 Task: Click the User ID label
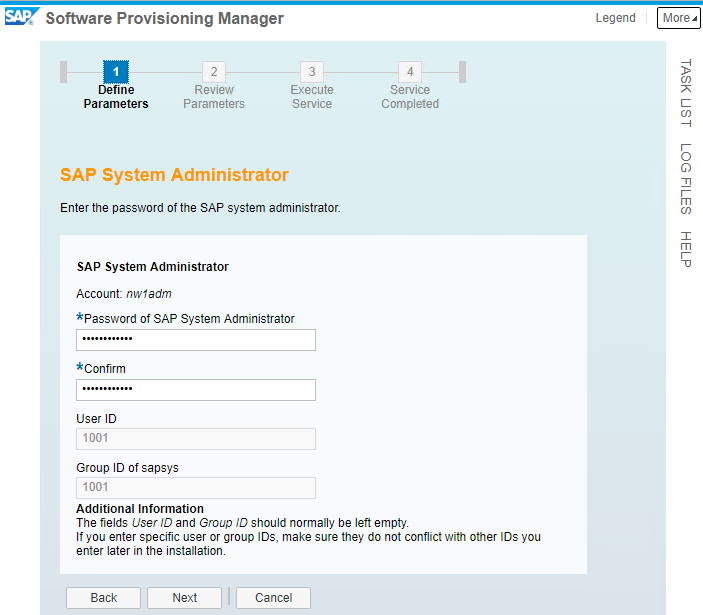96,419
